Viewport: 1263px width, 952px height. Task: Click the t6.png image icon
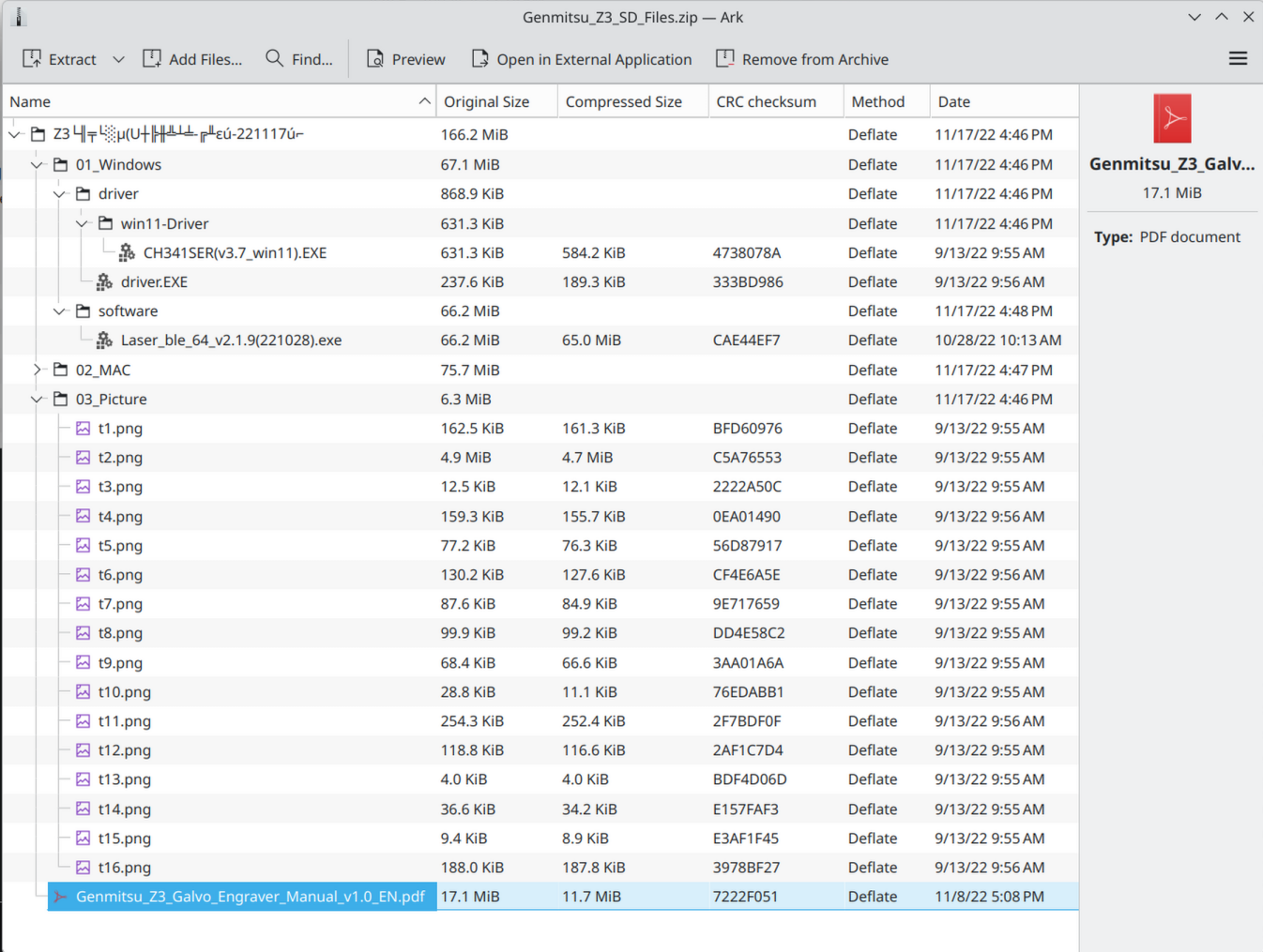[x=83, y=575]
